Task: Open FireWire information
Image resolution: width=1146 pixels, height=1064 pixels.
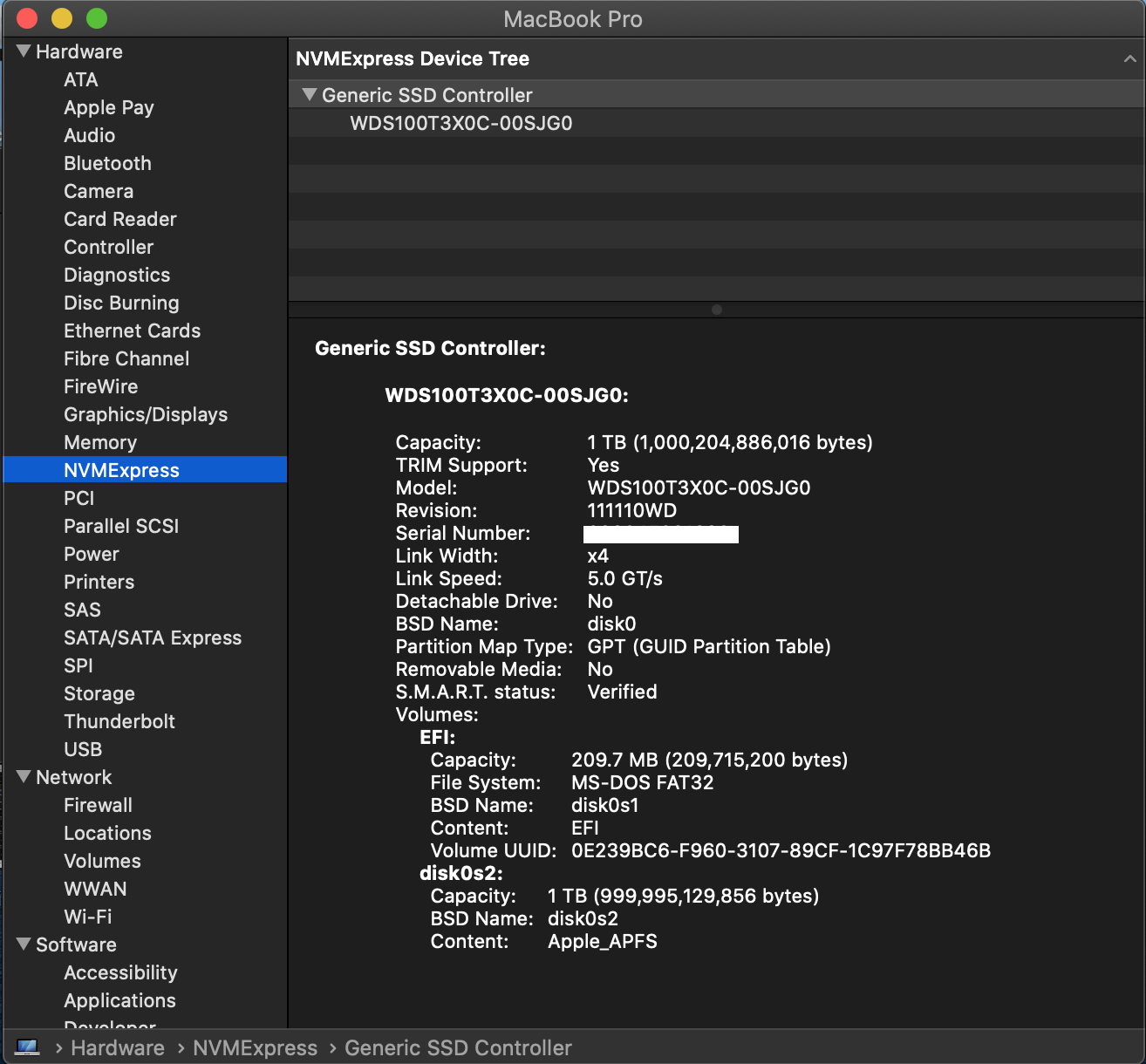Action: coord(101,386)
